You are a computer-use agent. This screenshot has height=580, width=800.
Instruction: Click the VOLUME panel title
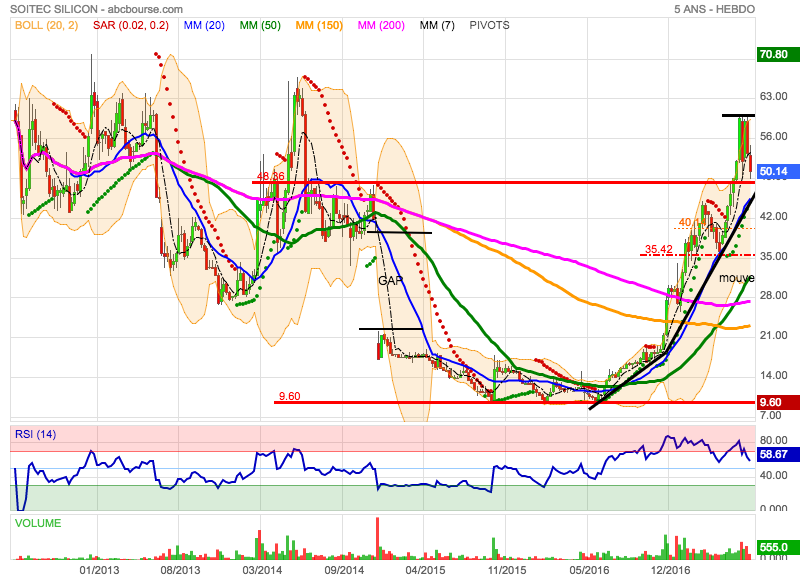38,523
